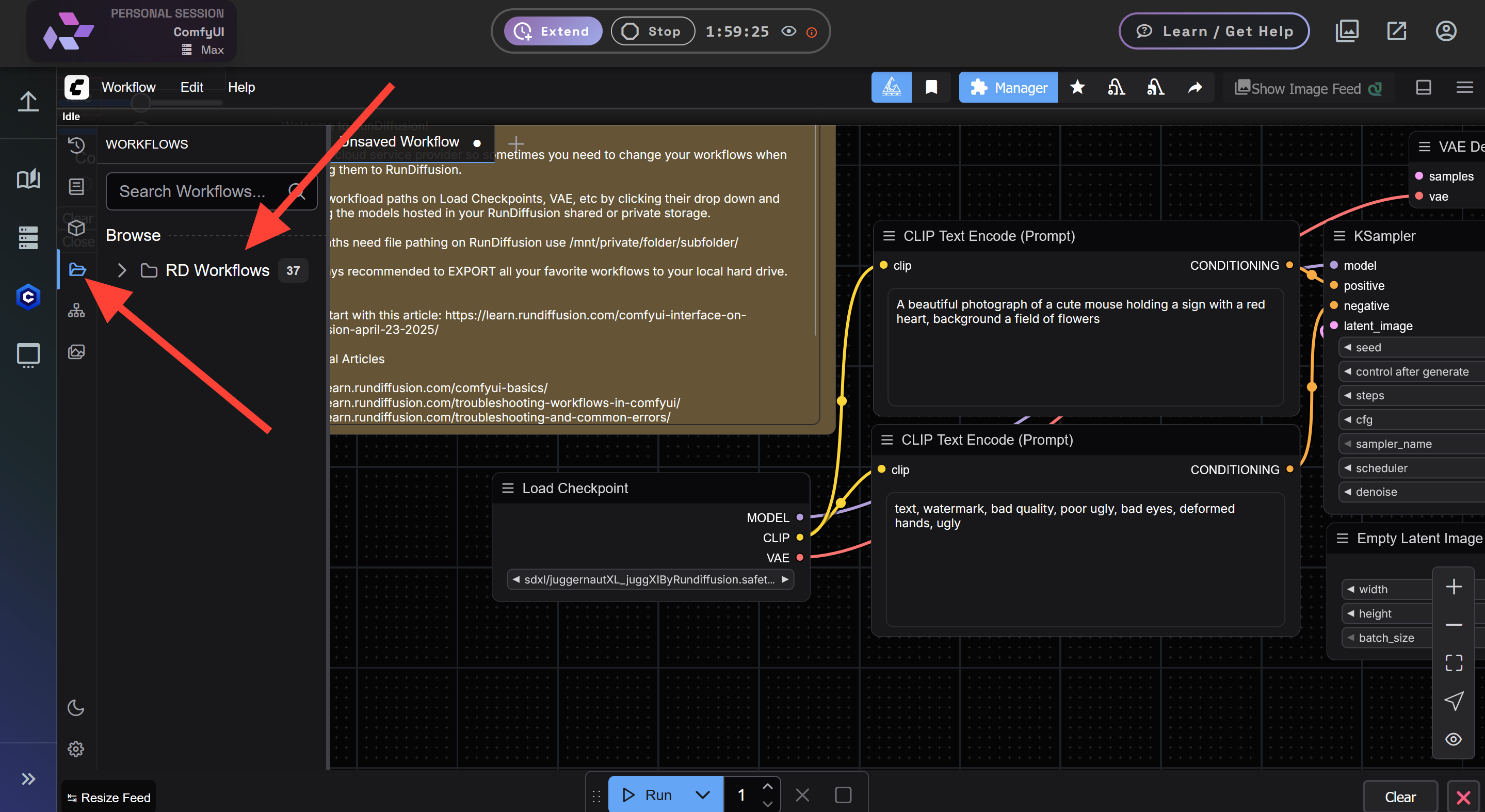The height and width of the screenshot is (812, 1485).
Task: Toggle dark theme moon icon
Action: pos(75,708)
